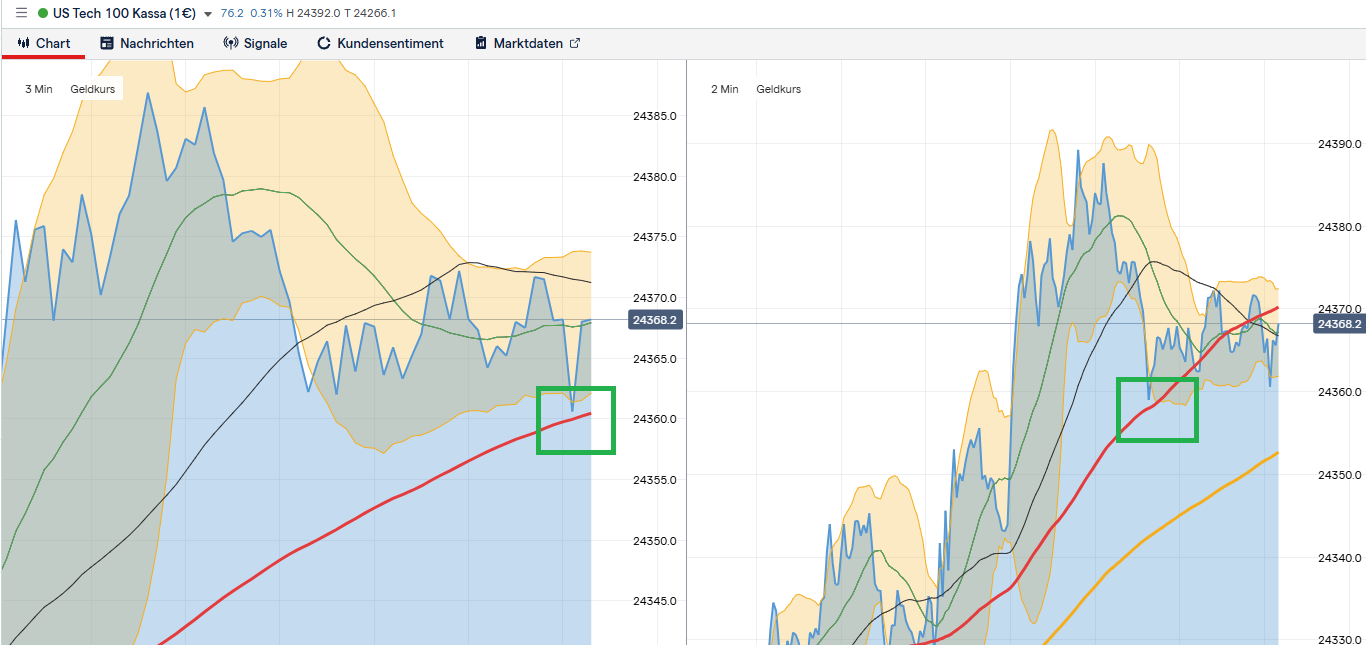Screen dimensions: 1366x645
Task: Open the Kundensentiment tab
Action: point(380,43)
